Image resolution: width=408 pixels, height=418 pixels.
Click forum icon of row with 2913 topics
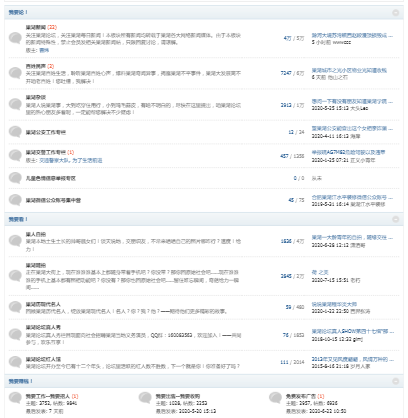[15, 104]
